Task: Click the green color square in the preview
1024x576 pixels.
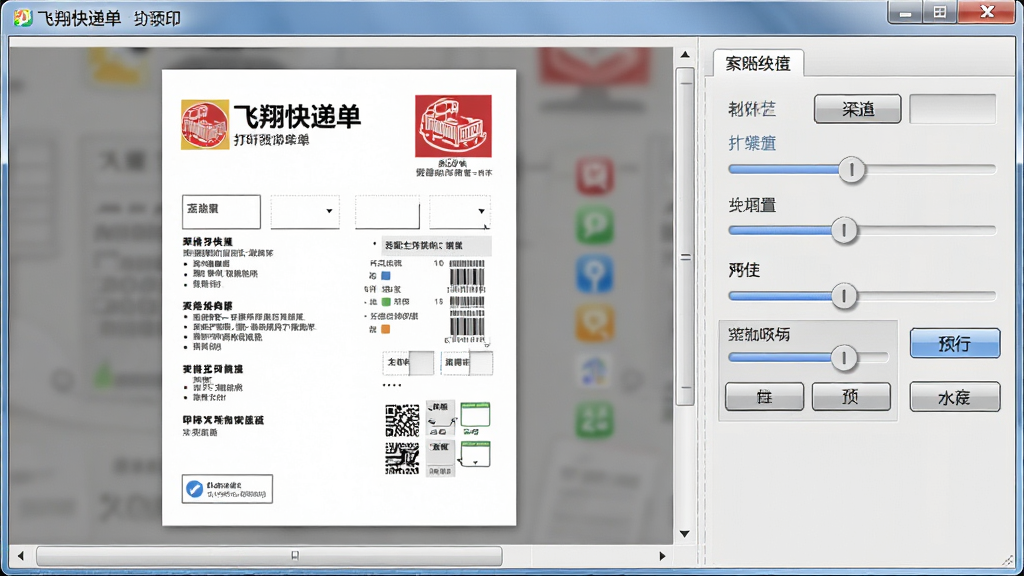Action: pyautogui.click(x=386, y=302)
